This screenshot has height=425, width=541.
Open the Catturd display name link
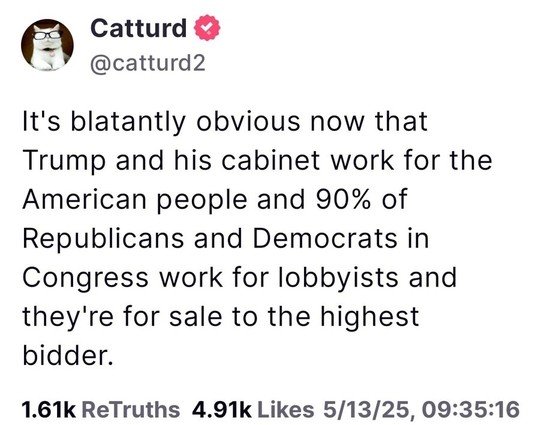(138, 28)
